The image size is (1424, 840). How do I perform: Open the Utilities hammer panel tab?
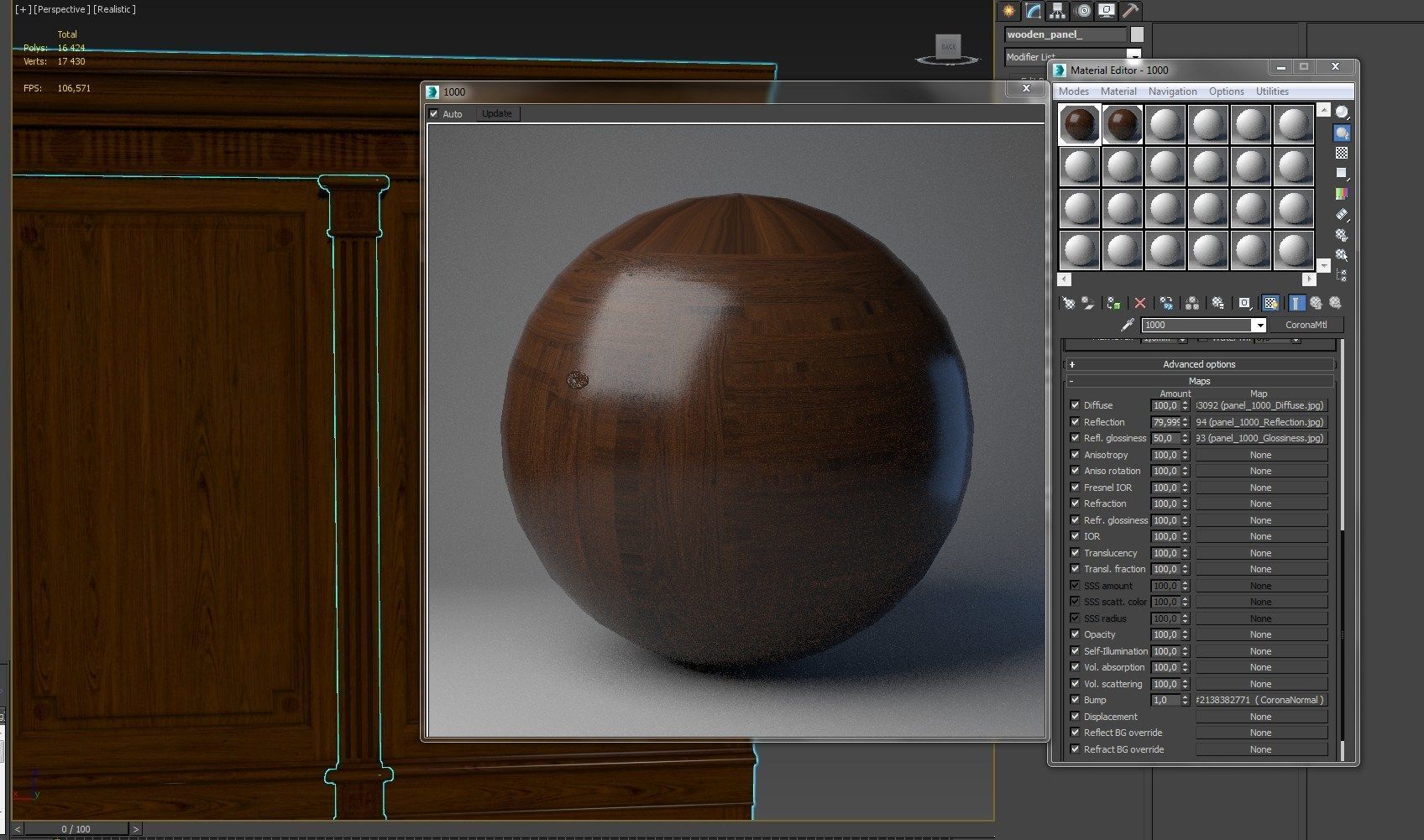(x=1131, y=11)
